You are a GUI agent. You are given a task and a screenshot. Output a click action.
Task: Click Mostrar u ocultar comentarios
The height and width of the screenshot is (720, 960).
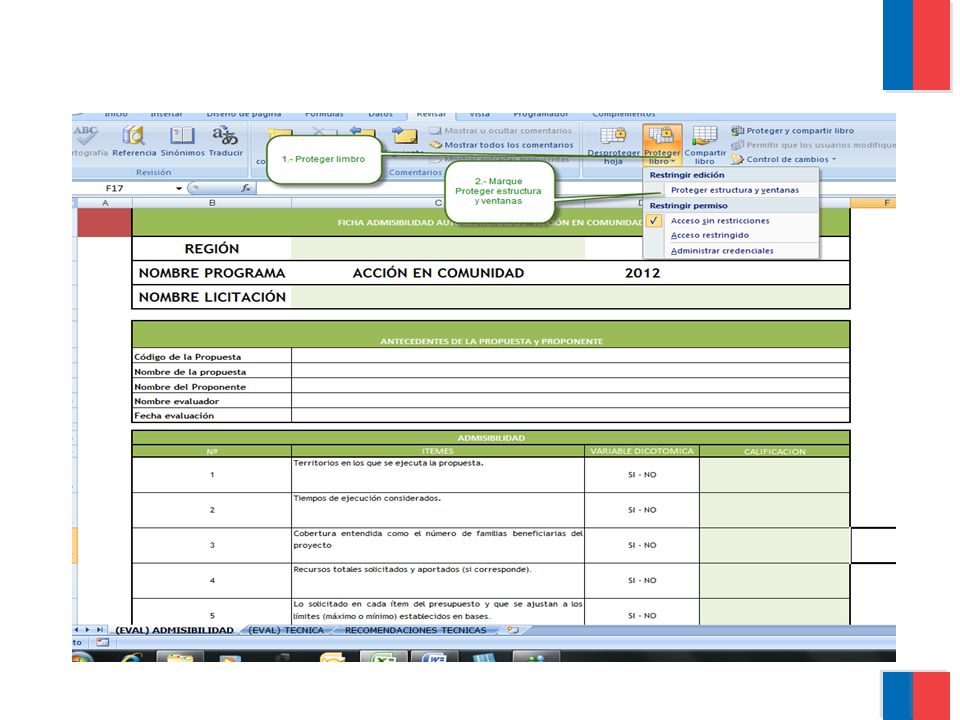pyautogui.click(x=501, y=130)
